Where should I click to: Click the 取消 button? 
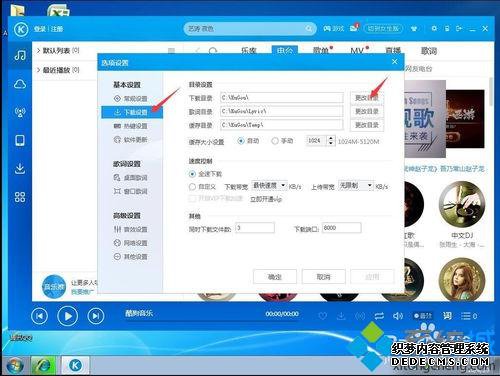[x=323, y=277]
